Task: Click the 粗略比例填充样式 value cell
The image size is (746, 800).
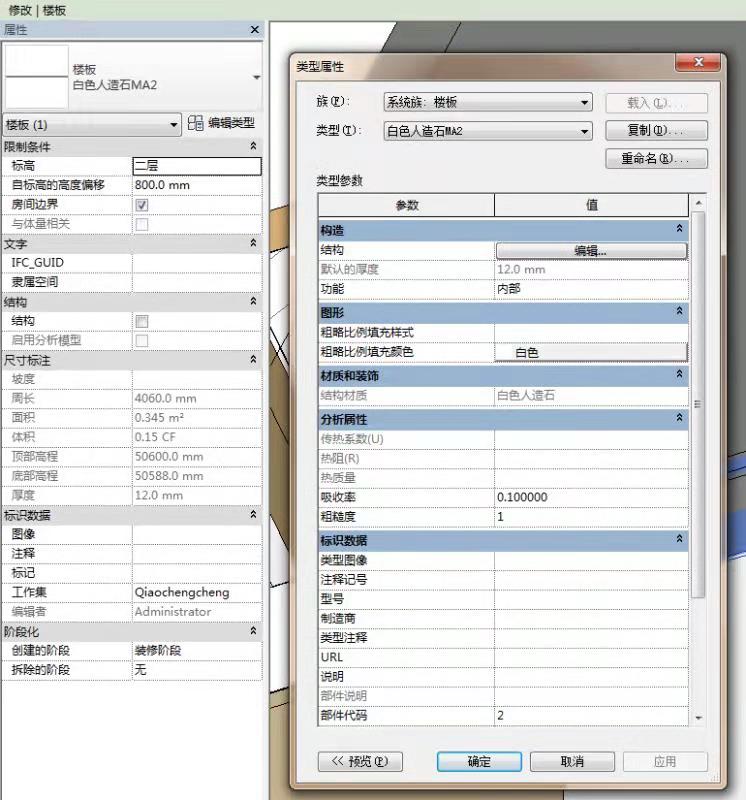Action: pyautogui.click(x=591, y=333)
